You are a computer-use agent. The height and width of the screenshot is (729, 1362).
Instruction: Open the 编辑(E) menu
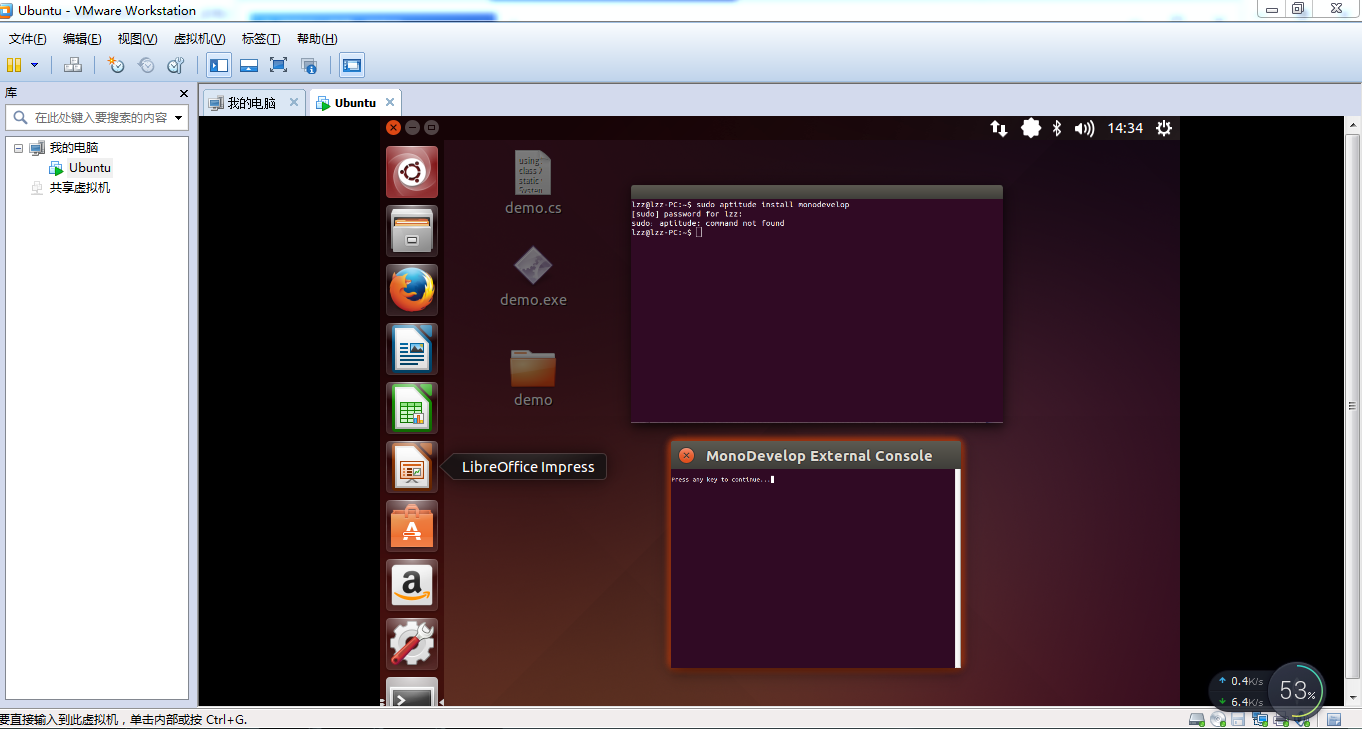(x=82, y=39)
